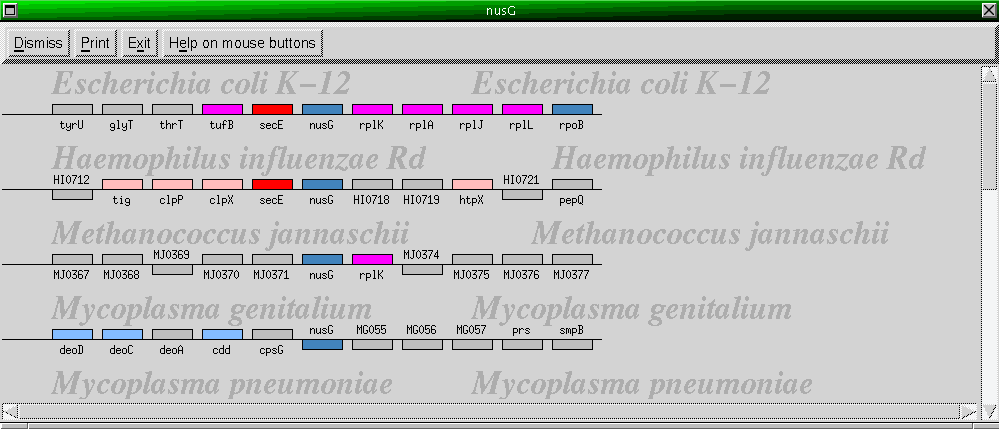Click the cdd gene box in Mycoplasma genitalium
This screenshot has height=429, width=999.
[222, 334]
